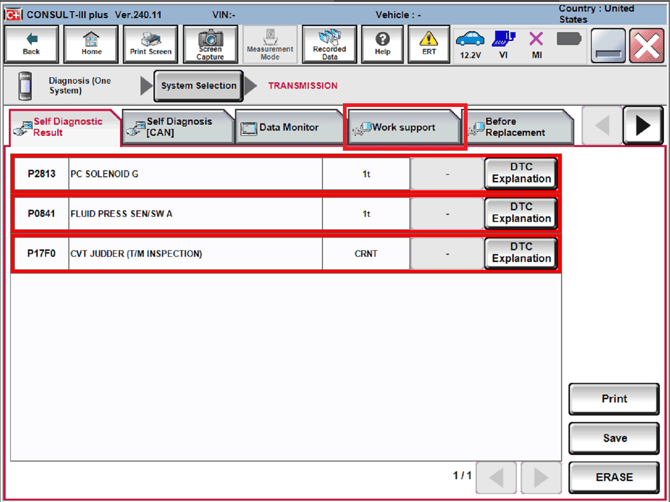This screenshot has height=502, width=670.
Task: Select the Before Replacement tab
Action: 518,127
